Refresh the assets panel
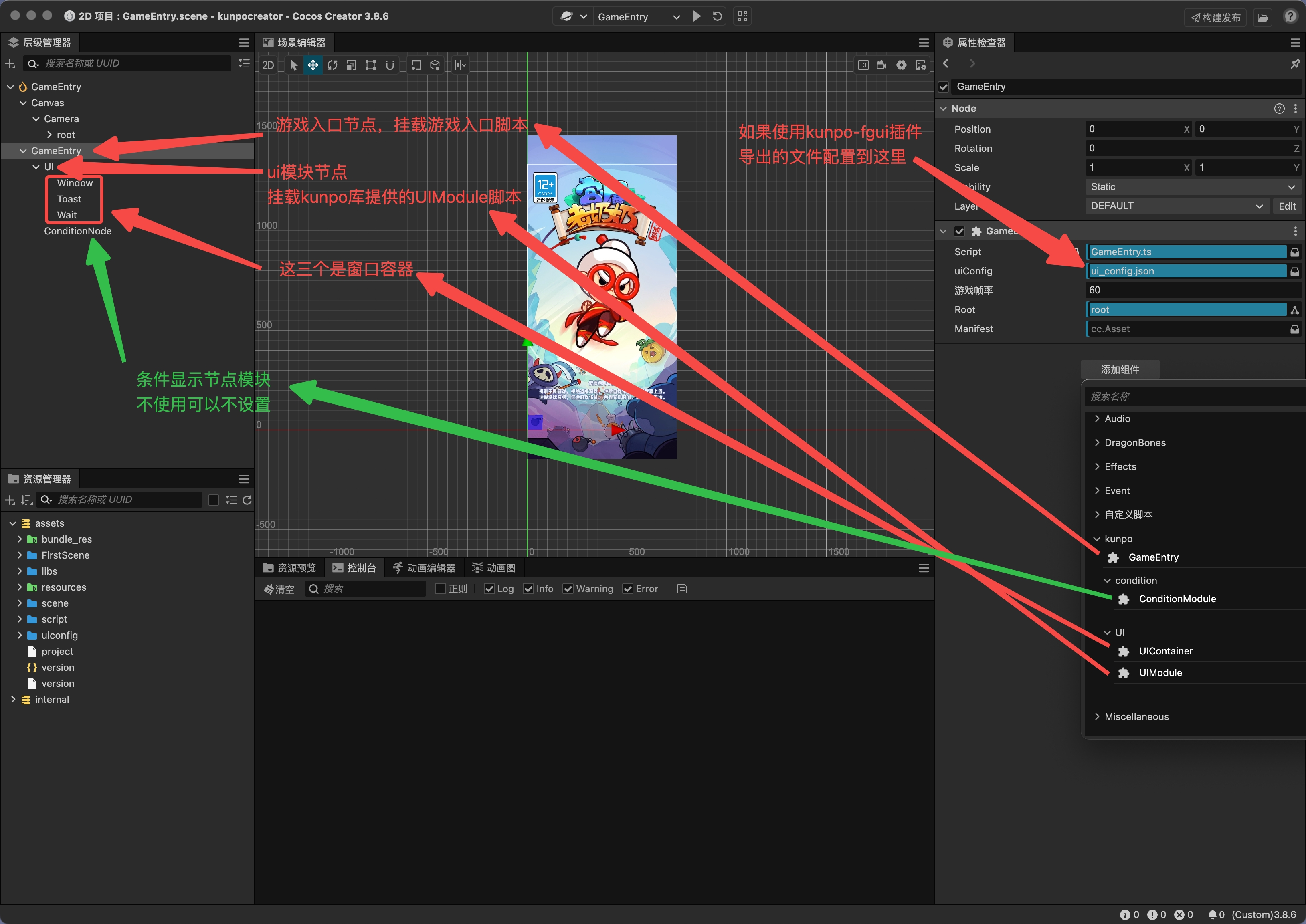Screen dimensions: 1306x924 pyautogui.click(x=247, y=500)
